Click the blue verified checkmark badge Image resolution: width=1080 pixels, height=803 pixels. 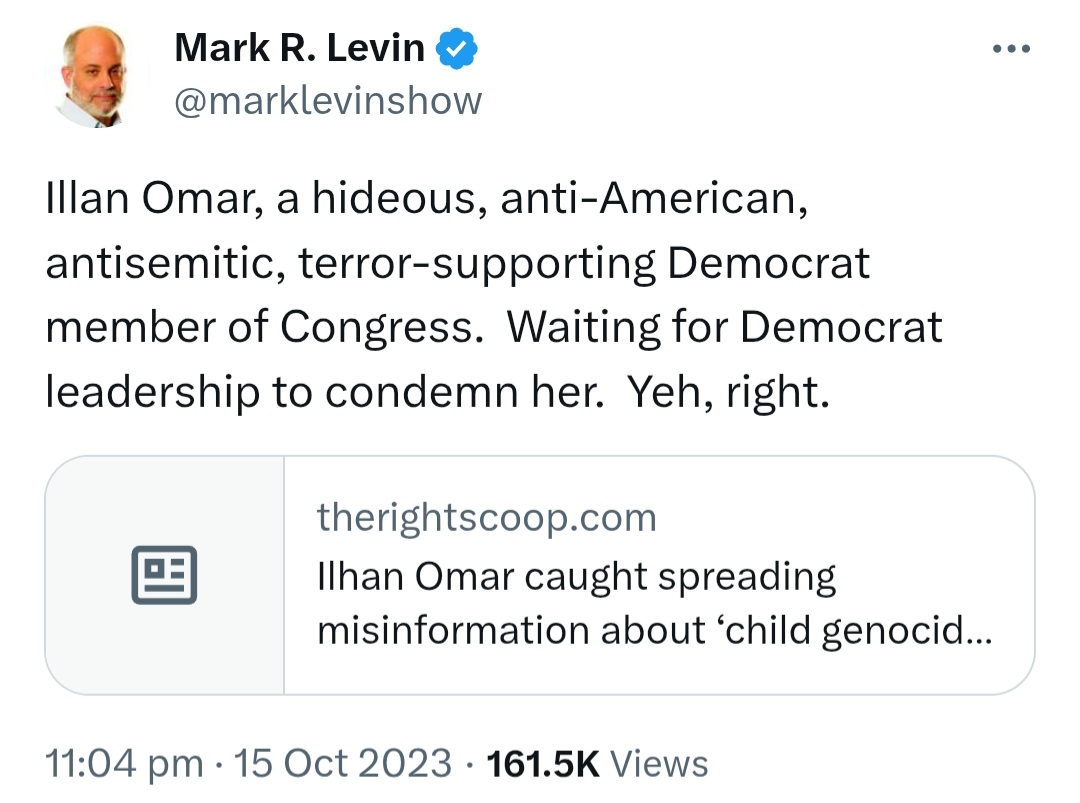pyautogui.click(x=457, y=48)
